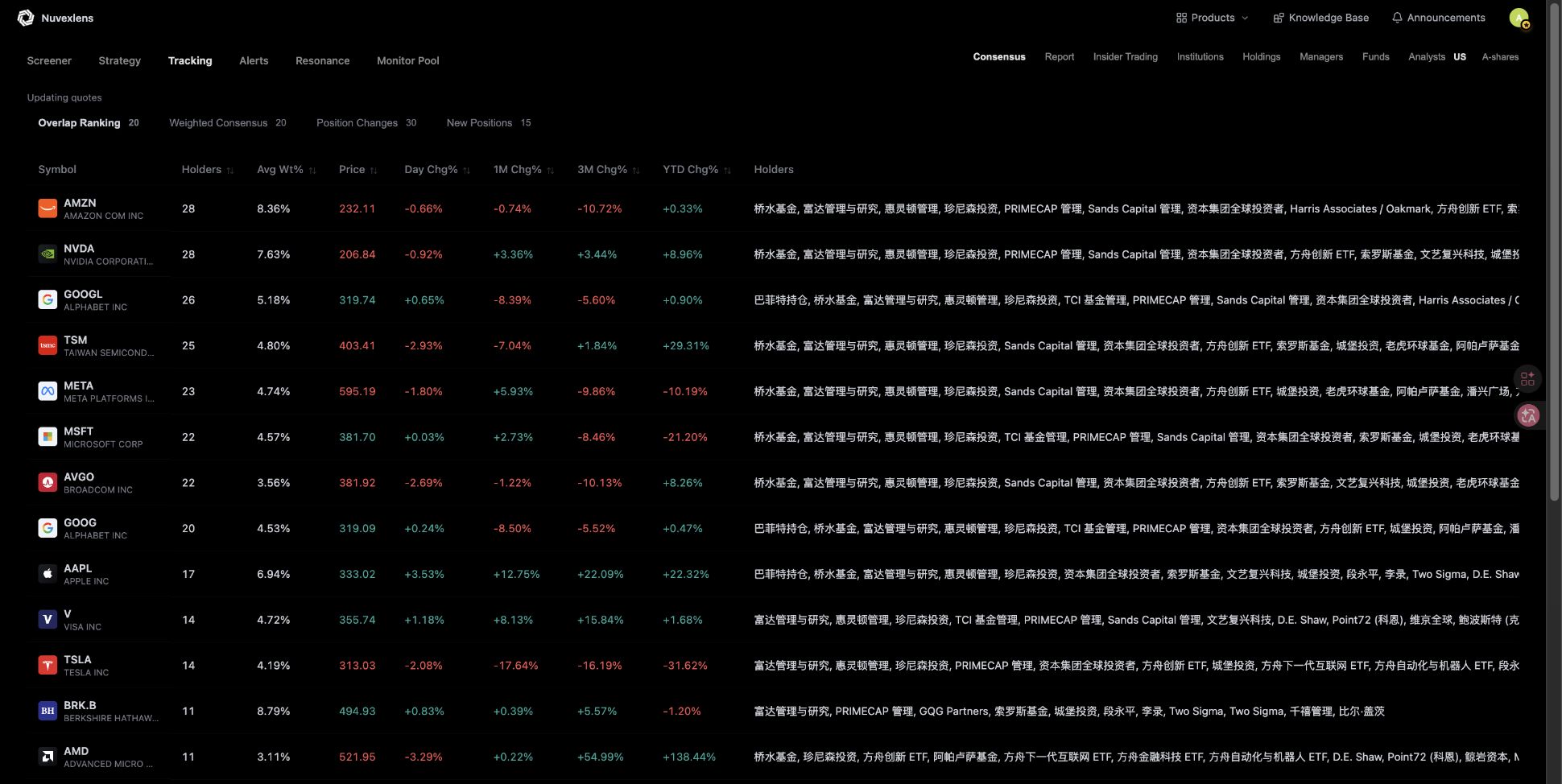Screen dimensions: 1562x784
Task: Open the TSLA symbol link
Action: pos(77,659)
